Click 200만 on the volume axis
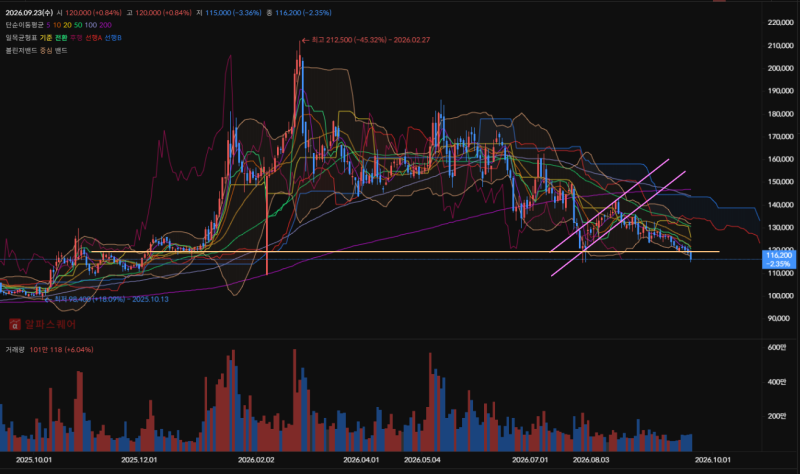The width and height of the screenshot is (800, 474). coord(777,416)
